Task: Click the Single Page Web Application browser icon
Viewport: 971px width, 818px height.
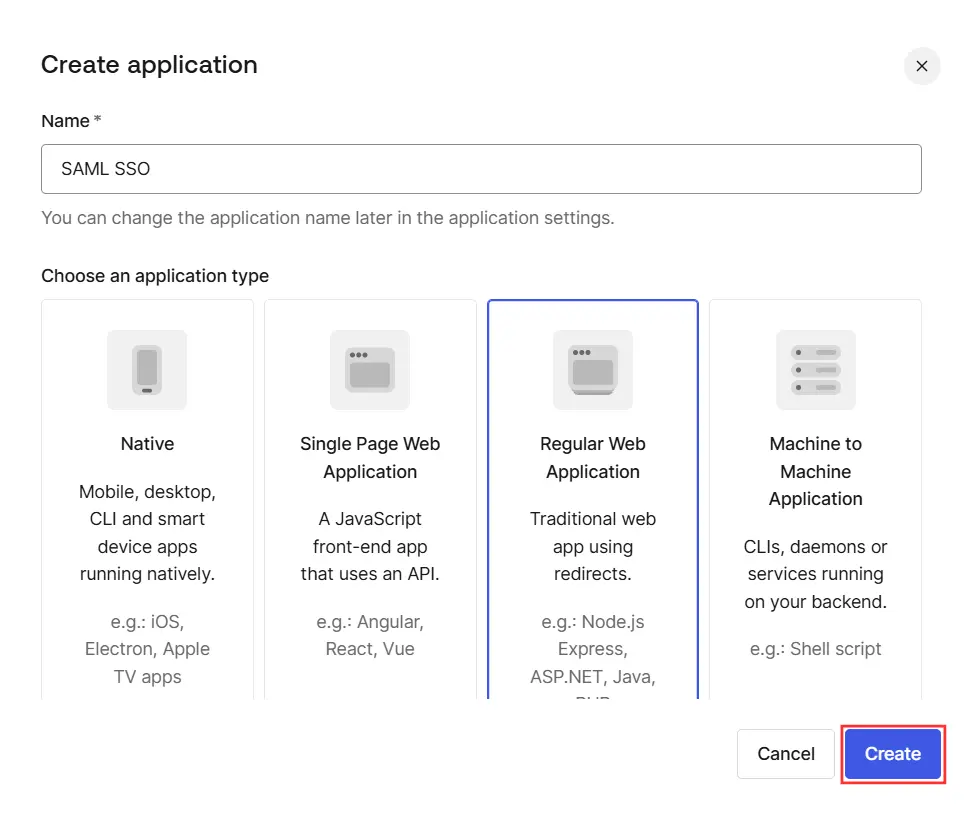Action: click(x=370, y=370)
